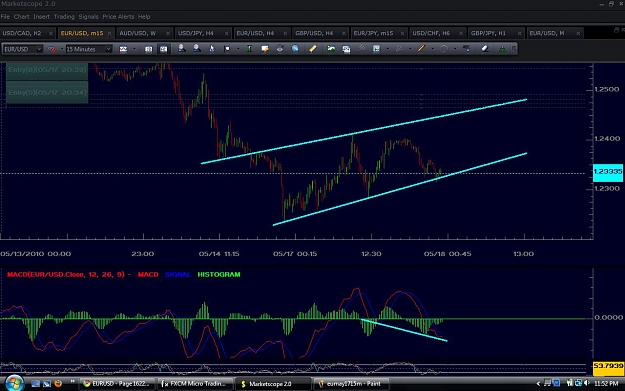Close the GBP/JPY, H1 tab
625x391 pixels.
[519, 33]
